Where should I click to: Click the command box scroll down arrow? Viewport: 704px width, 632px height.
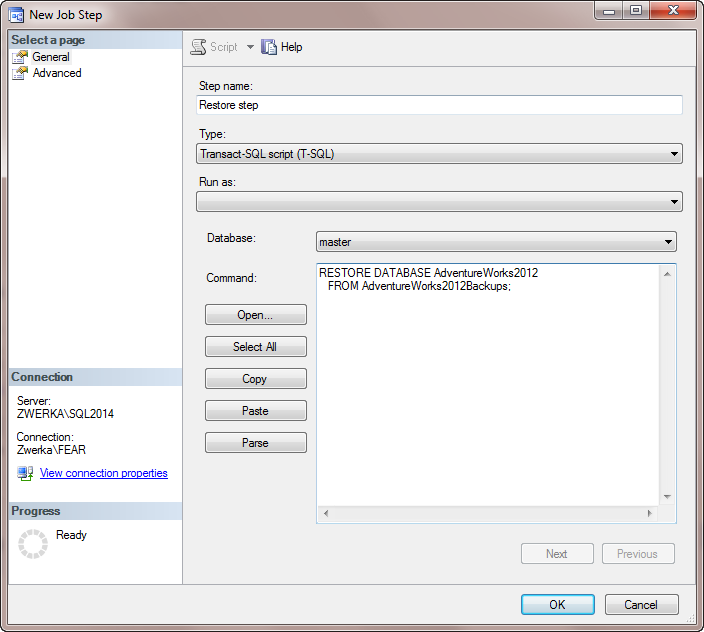pos(667,497)
